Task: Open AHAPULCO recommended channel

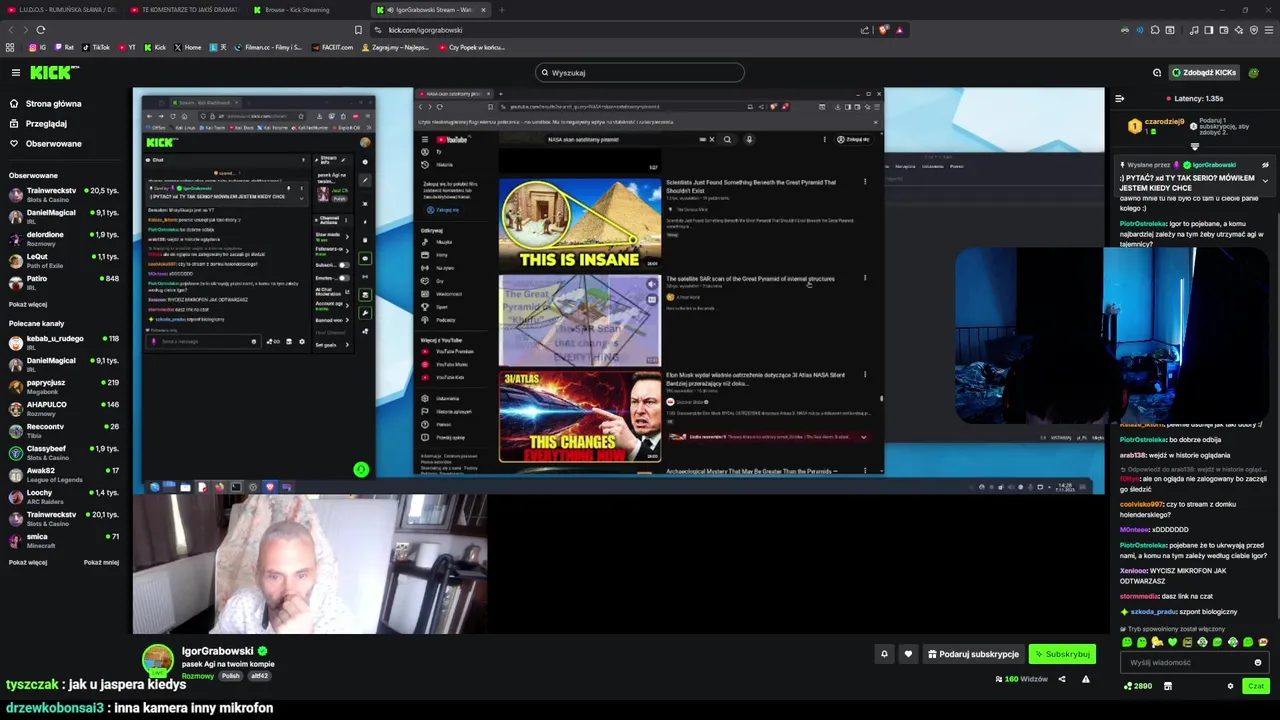Action: [x=62, y=408]
